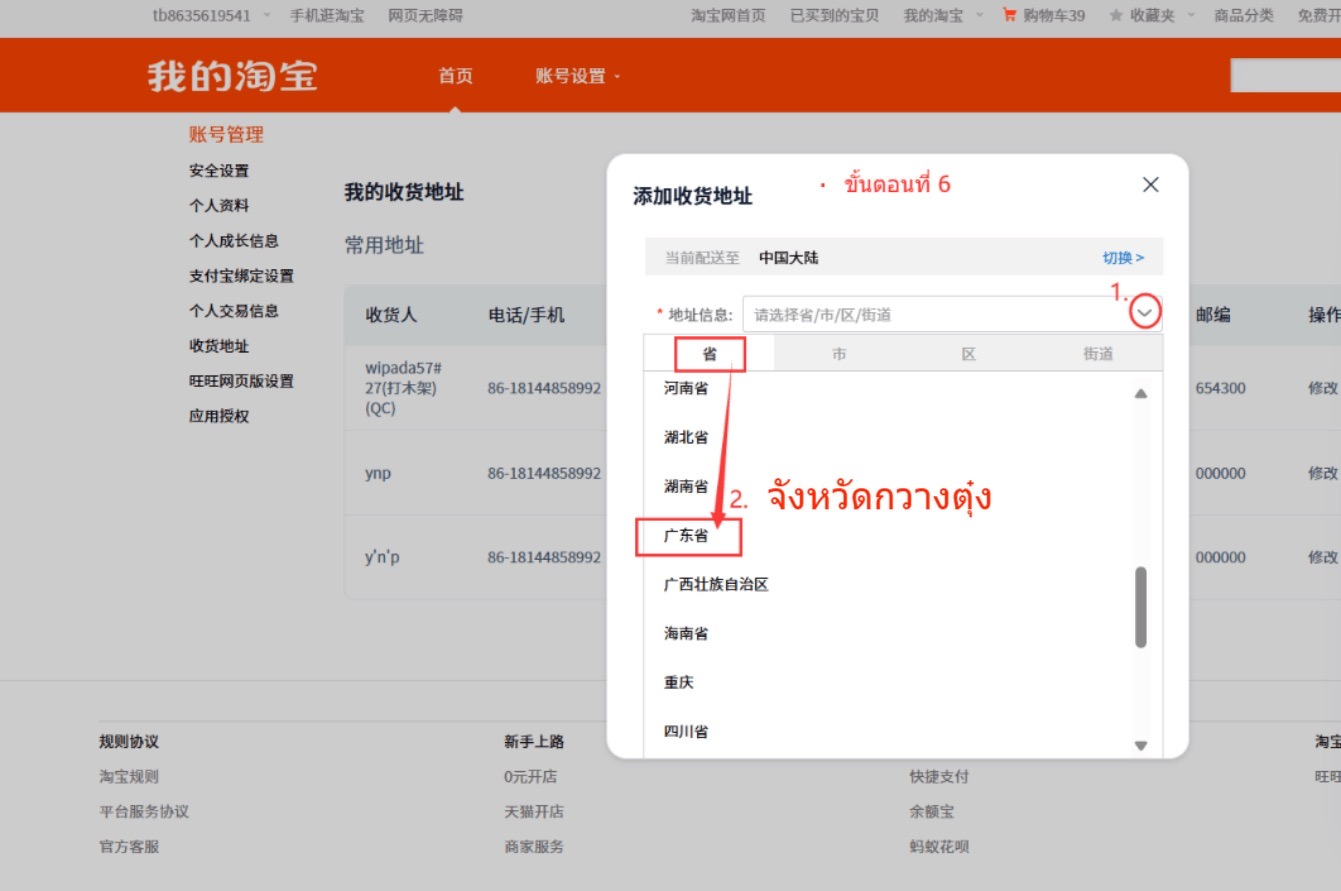The width and height of the screenshot is (1341, 891).
Task: Select 广西壮族自治区 from the list
Action: [716, 584]
